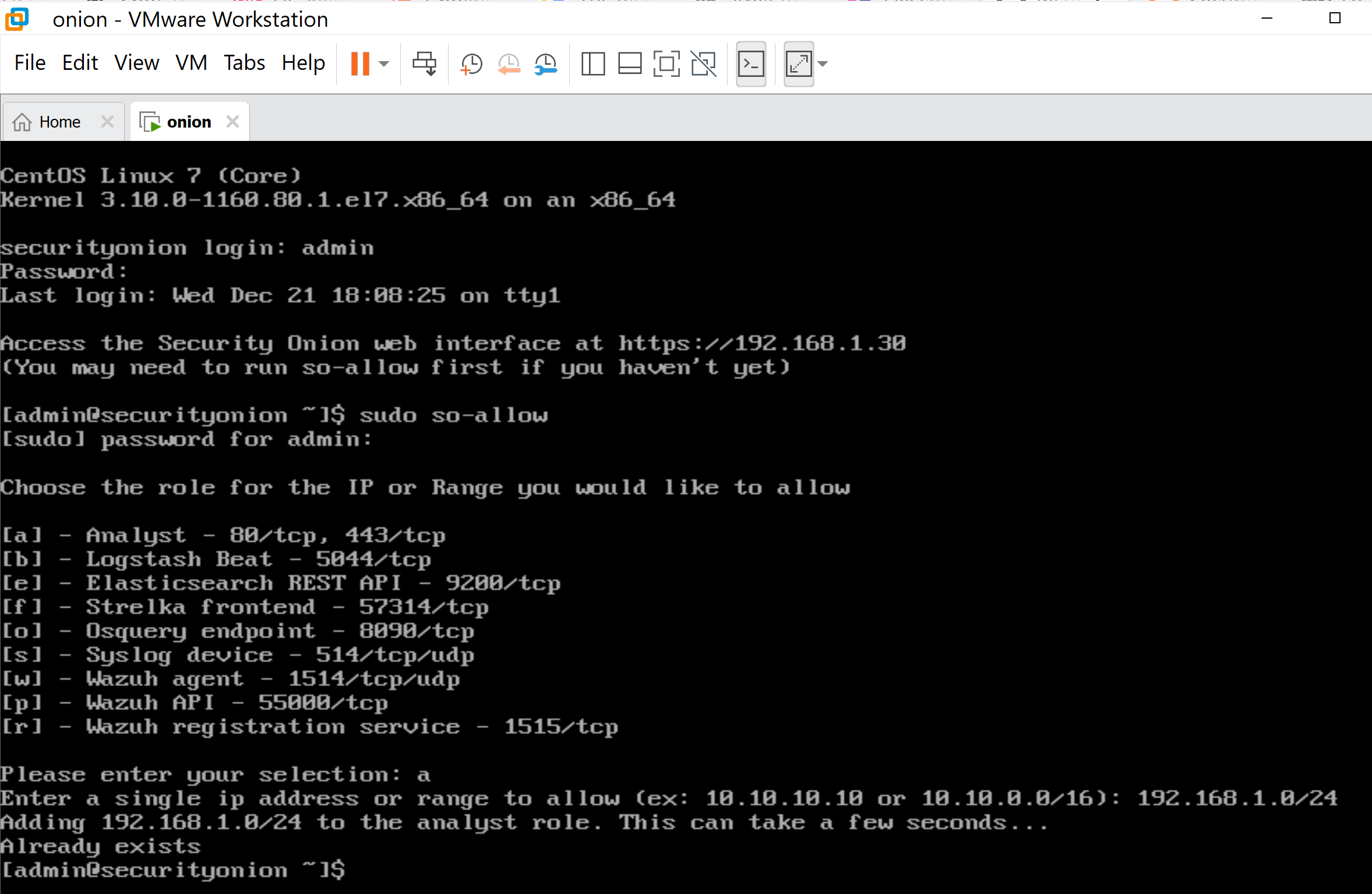Revert the VM to previous snapshot

[509, 63]
